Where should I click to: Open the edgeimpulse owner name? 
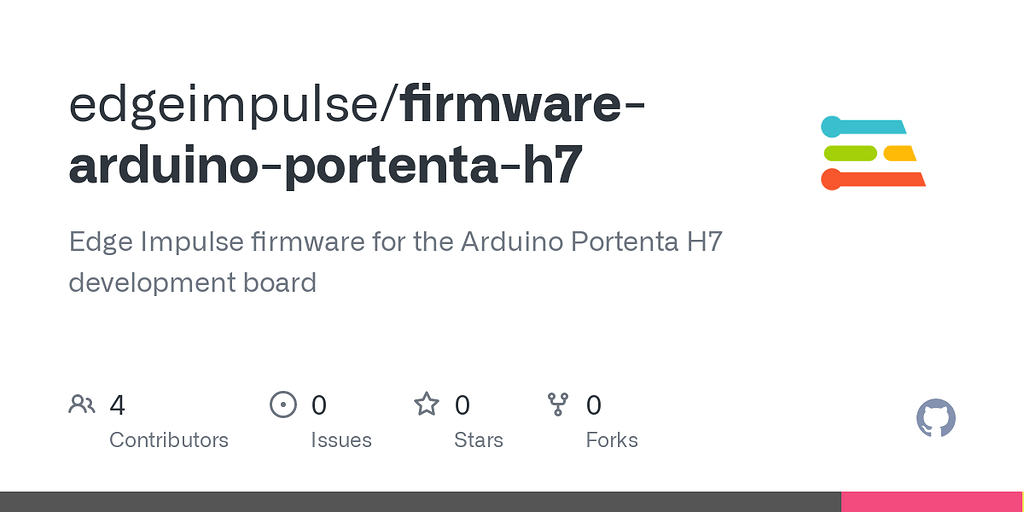click(x=229, y=104)
